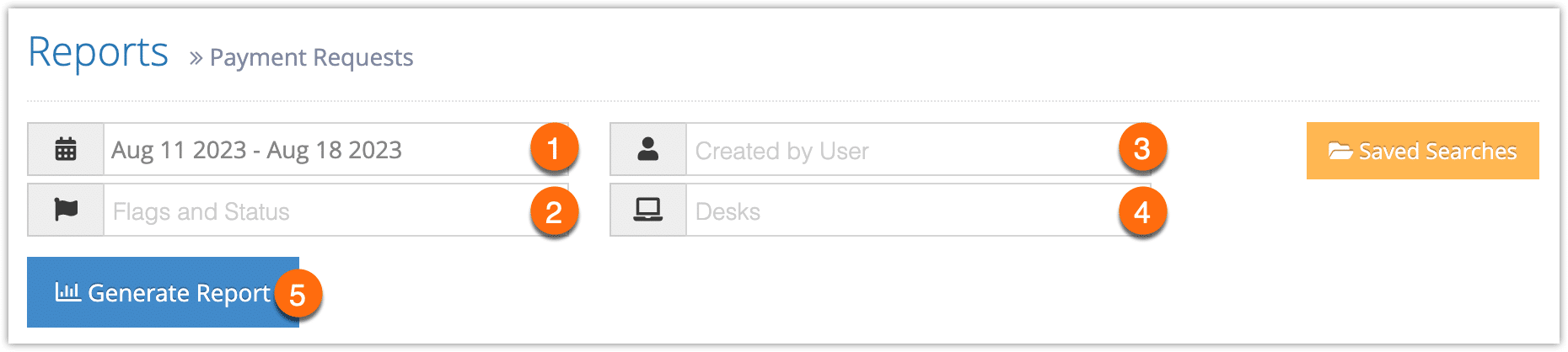Click orange marker number 2
The width and height of the screenshot is (1568, 352).
click(x=554, y=211)
